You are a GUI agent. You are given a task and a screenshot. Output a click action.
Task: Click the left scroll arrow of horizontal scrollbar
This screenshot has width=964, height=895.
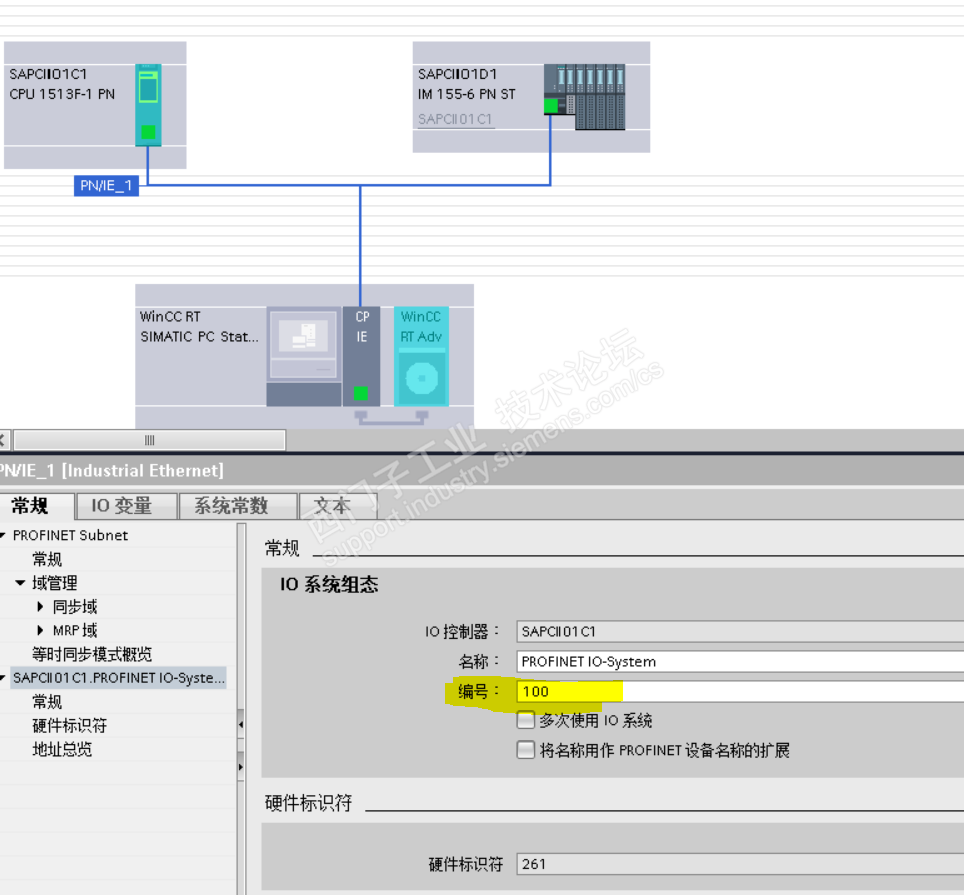tap(3, 440)
